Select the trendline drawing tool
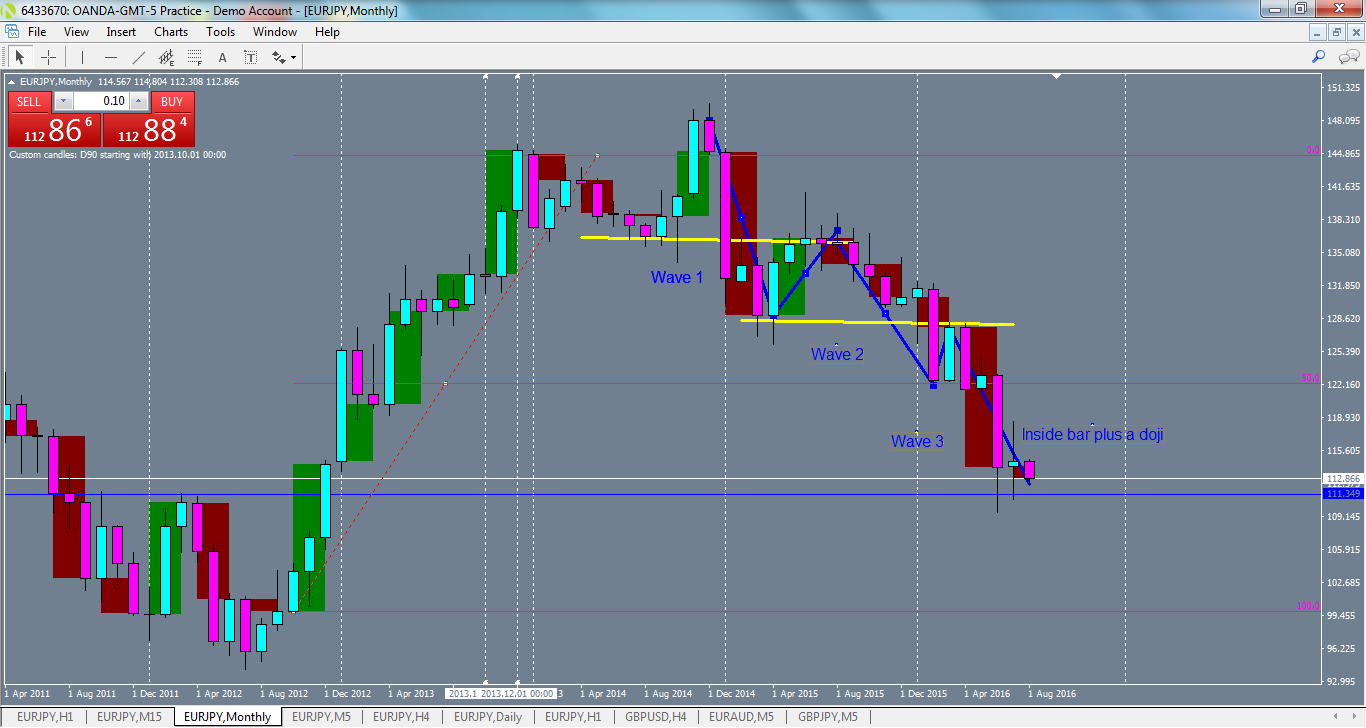Screen dimensions: 1366x728 pos(139,57)
